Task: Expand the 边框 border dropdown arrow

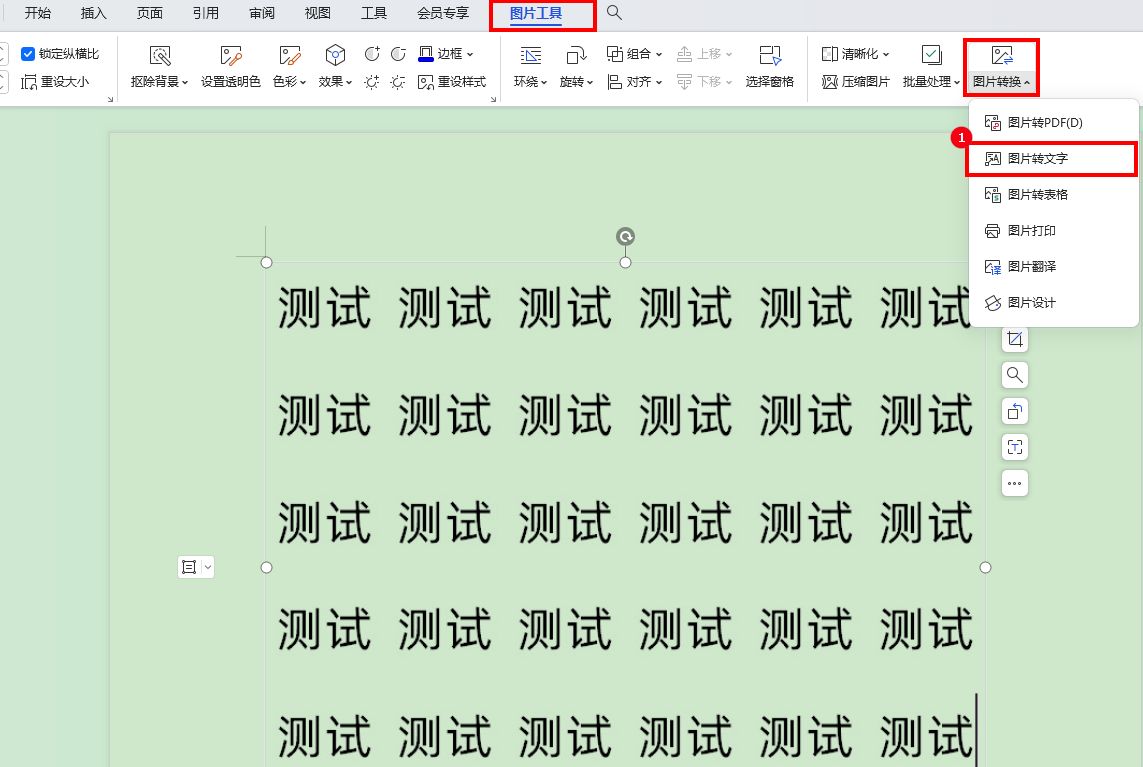Action: 470,54
